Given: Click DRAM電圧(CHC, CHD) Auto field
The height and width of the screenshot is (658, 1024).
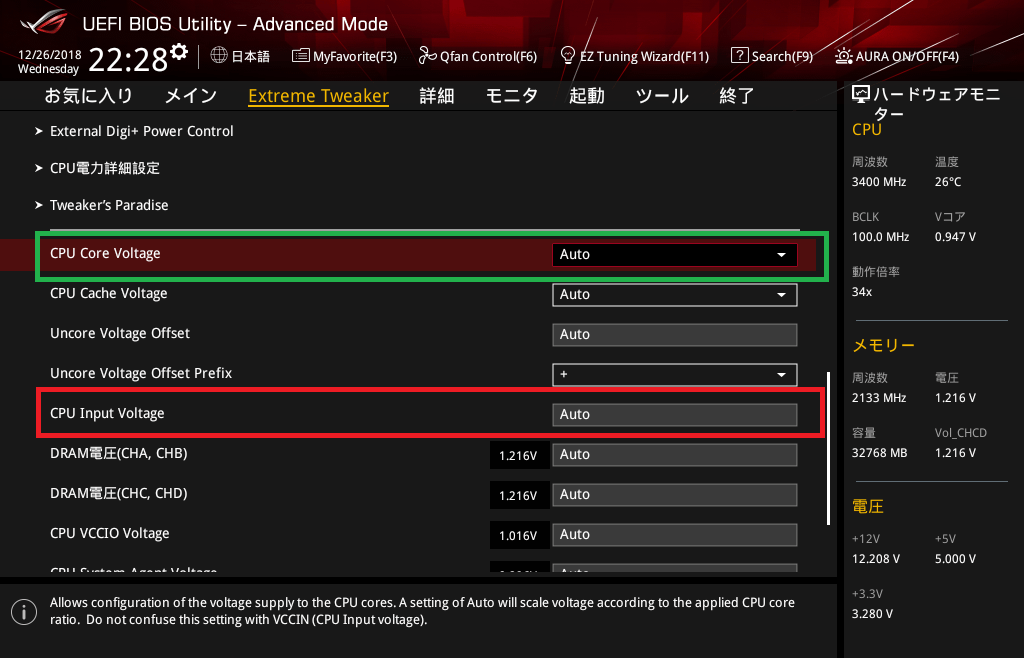Looking at the screenshot, I should coord(675,495).
